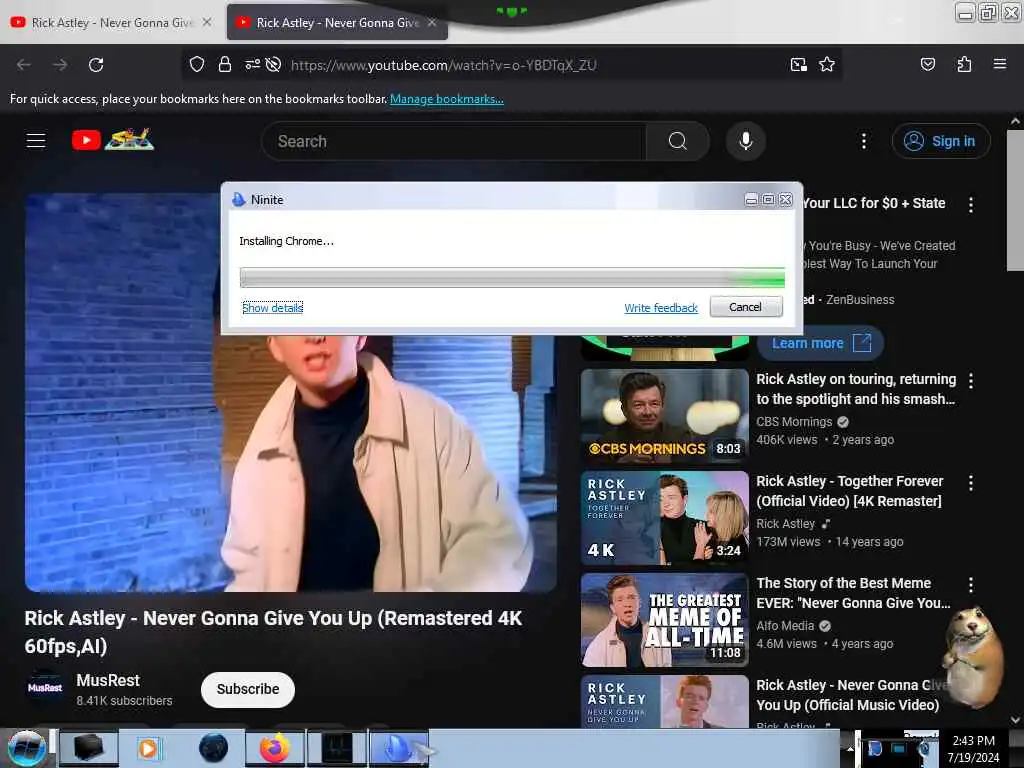The height and width of the screenshot is (768, 1024).
Task: Reload the page with the refresh icon
Action: 96,65
